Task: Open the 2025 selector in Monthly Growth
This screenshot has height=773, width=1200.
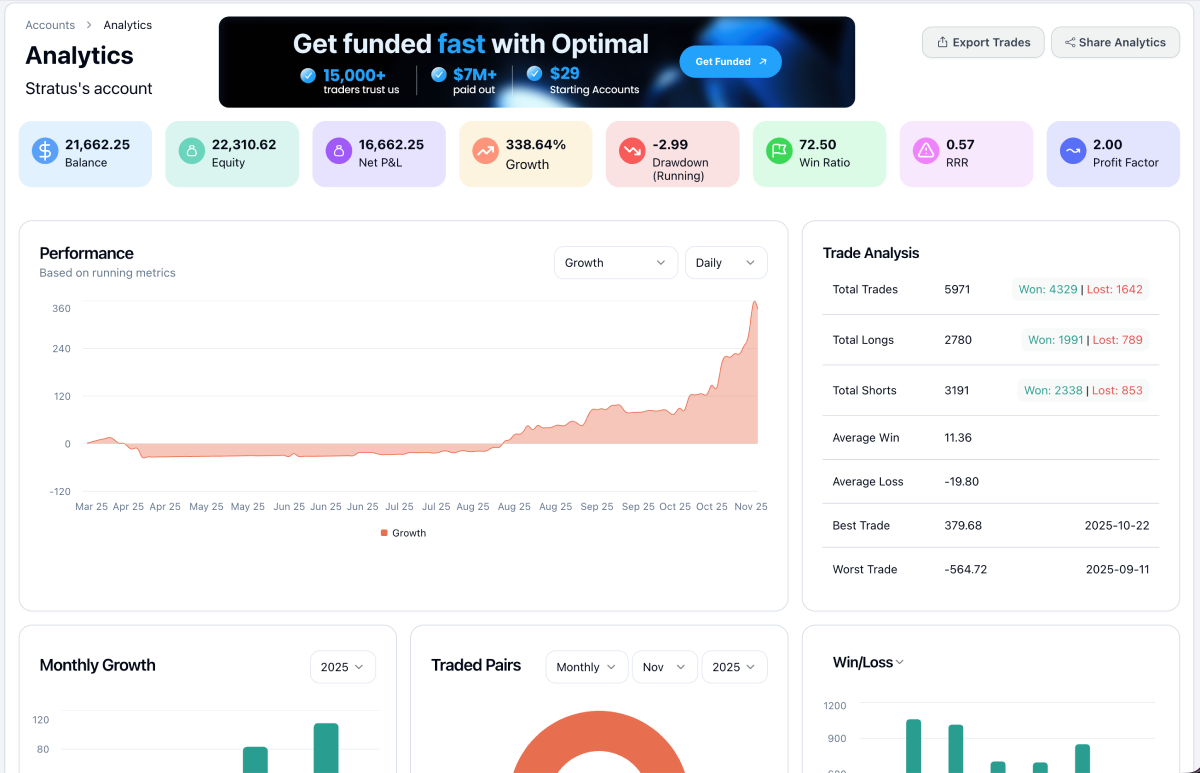Action: (x=342, y=667)
